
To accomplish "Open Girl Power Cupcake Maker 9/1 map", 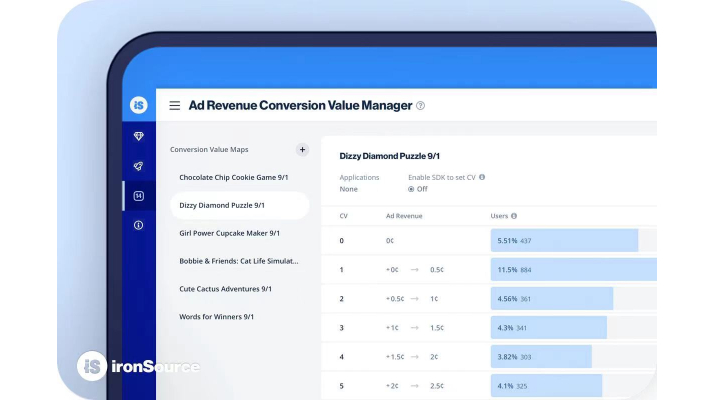I will coord(229,233).
